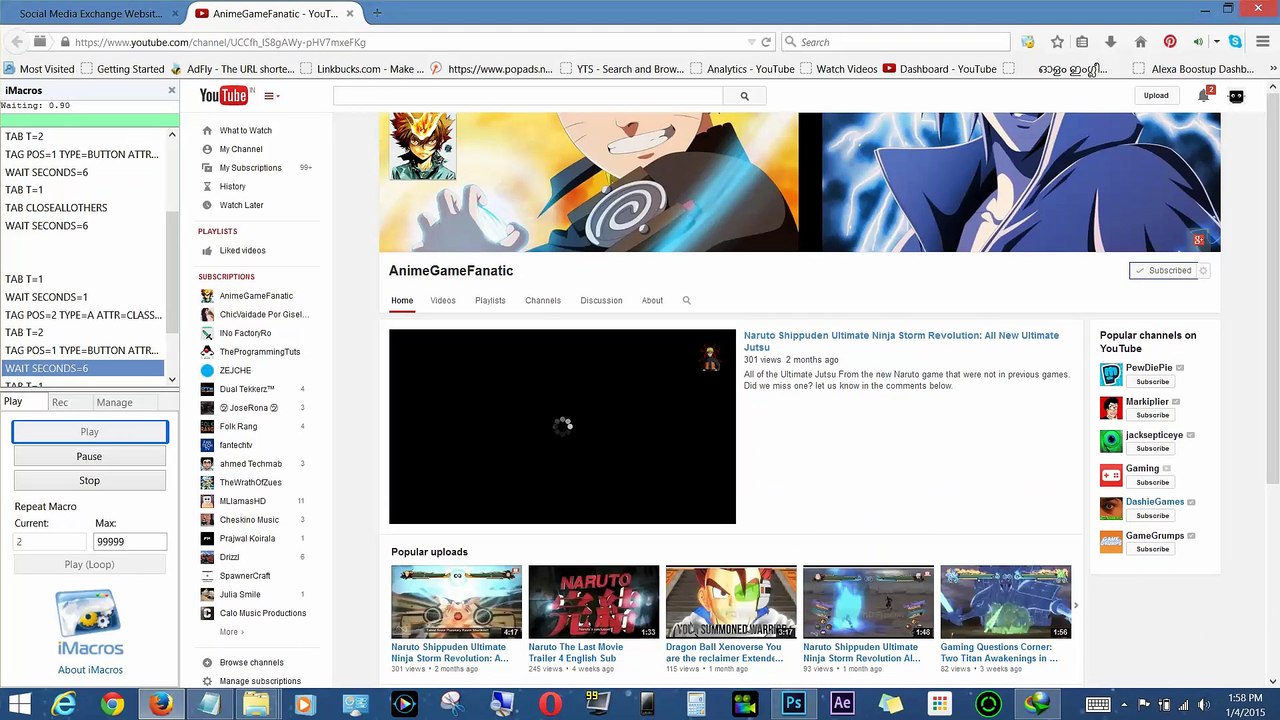The height and width of the screenshot is (720, 1280).
Task: Expand More subscriptions in sidebar
Action: click(x=231, y=632)
